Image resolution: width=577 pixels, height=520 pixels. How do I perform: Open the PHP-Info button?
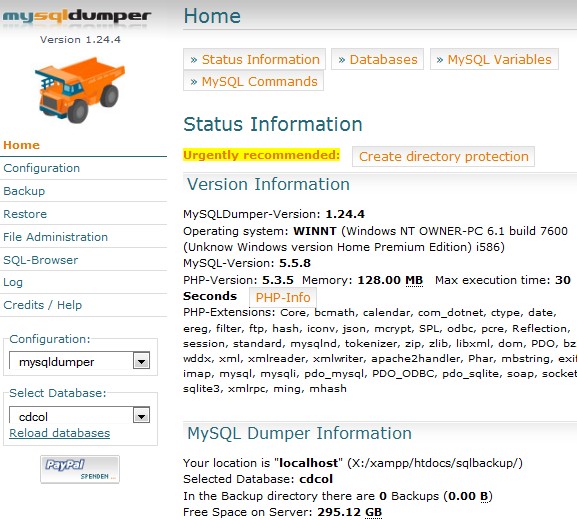(283, 297)
